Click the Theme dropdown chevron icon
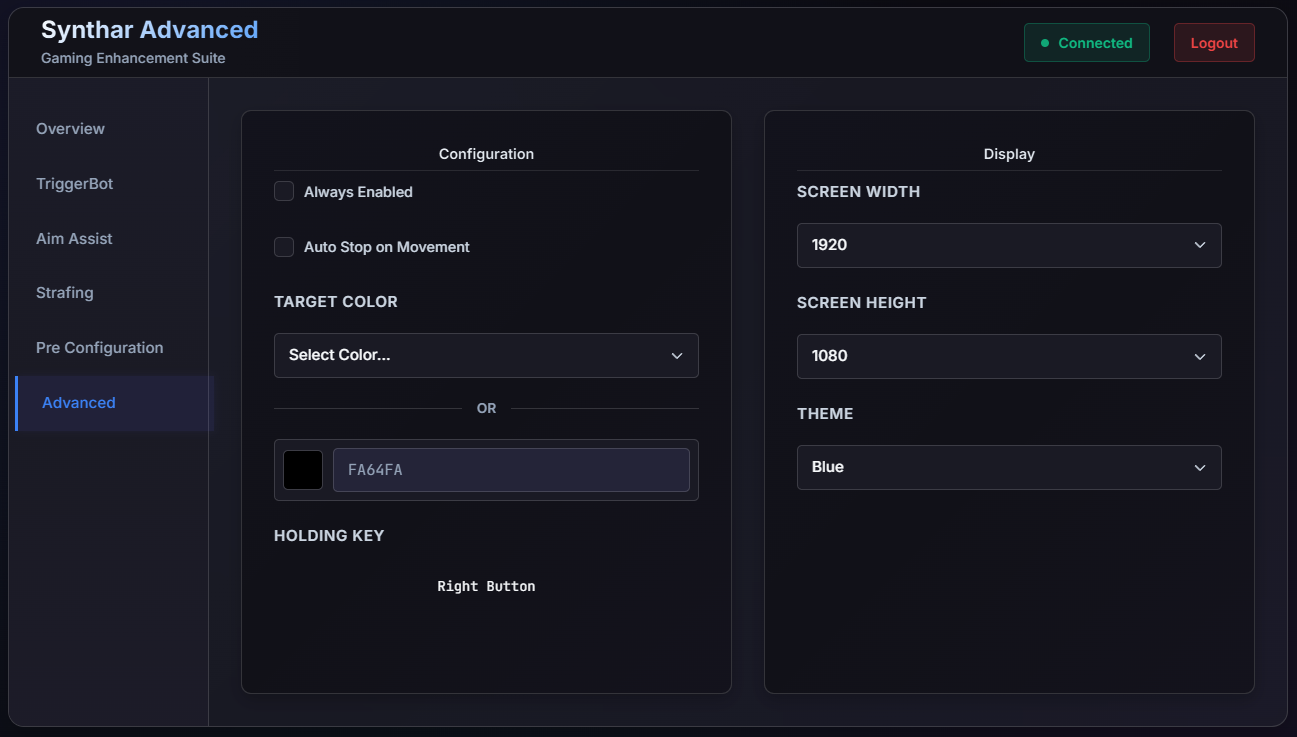This screenshot has width=1297, height=737. coord(1200,467)
